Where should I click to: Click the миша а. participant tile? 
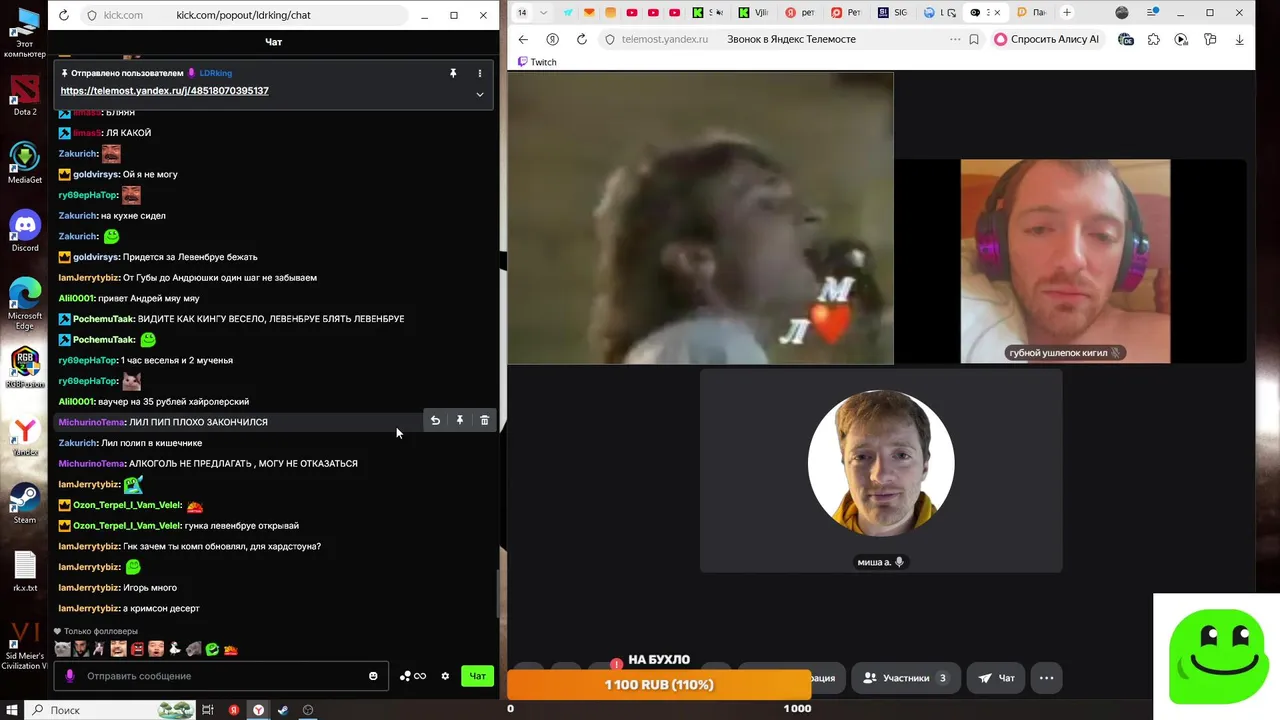tap(881, 470)
